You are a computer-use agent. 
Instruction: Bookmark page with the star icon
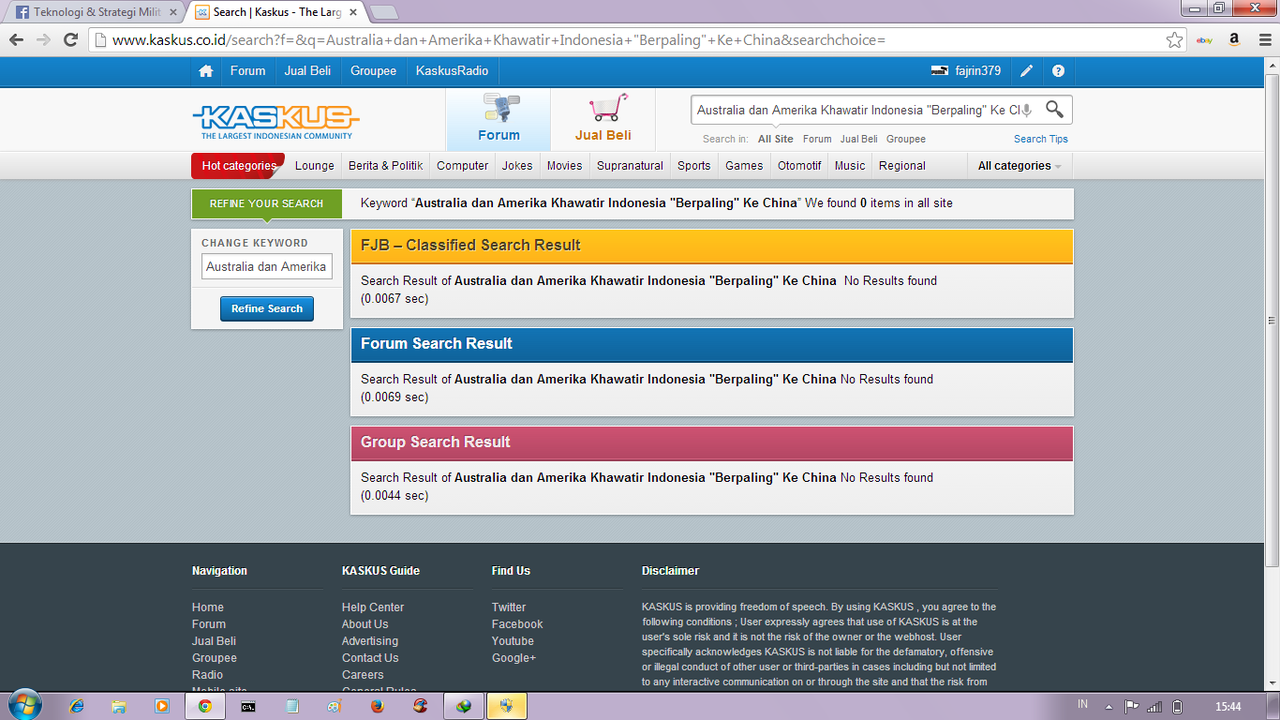1174,40
